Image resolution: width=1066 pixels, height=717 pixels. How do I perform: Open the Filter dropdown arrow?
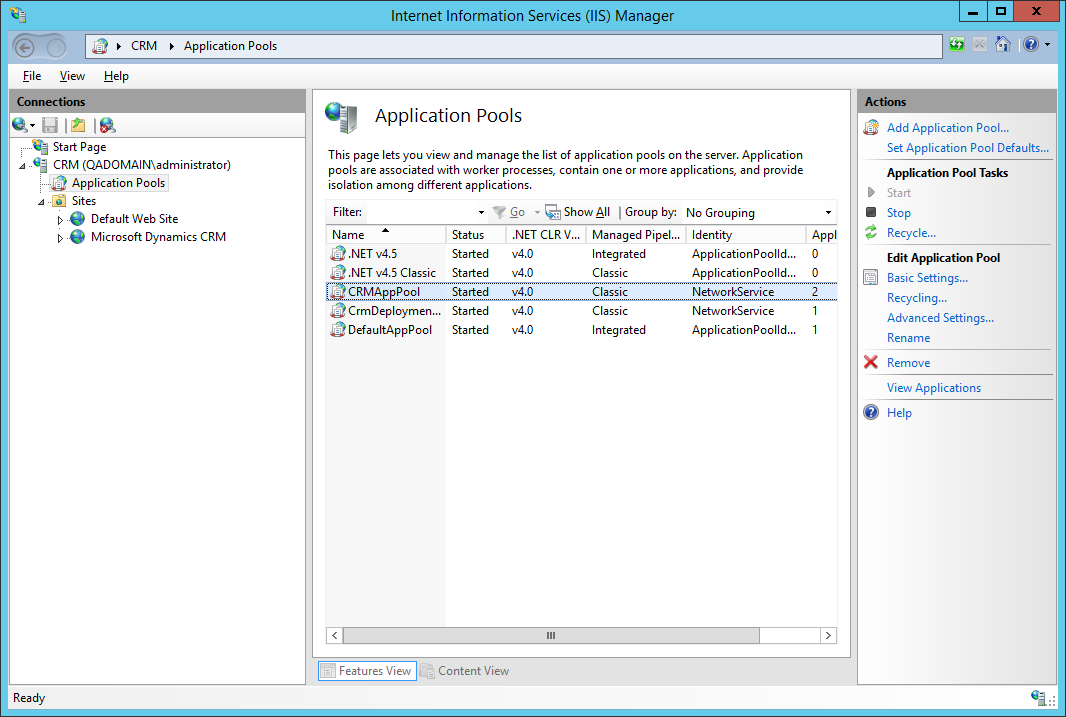(481, 212)
